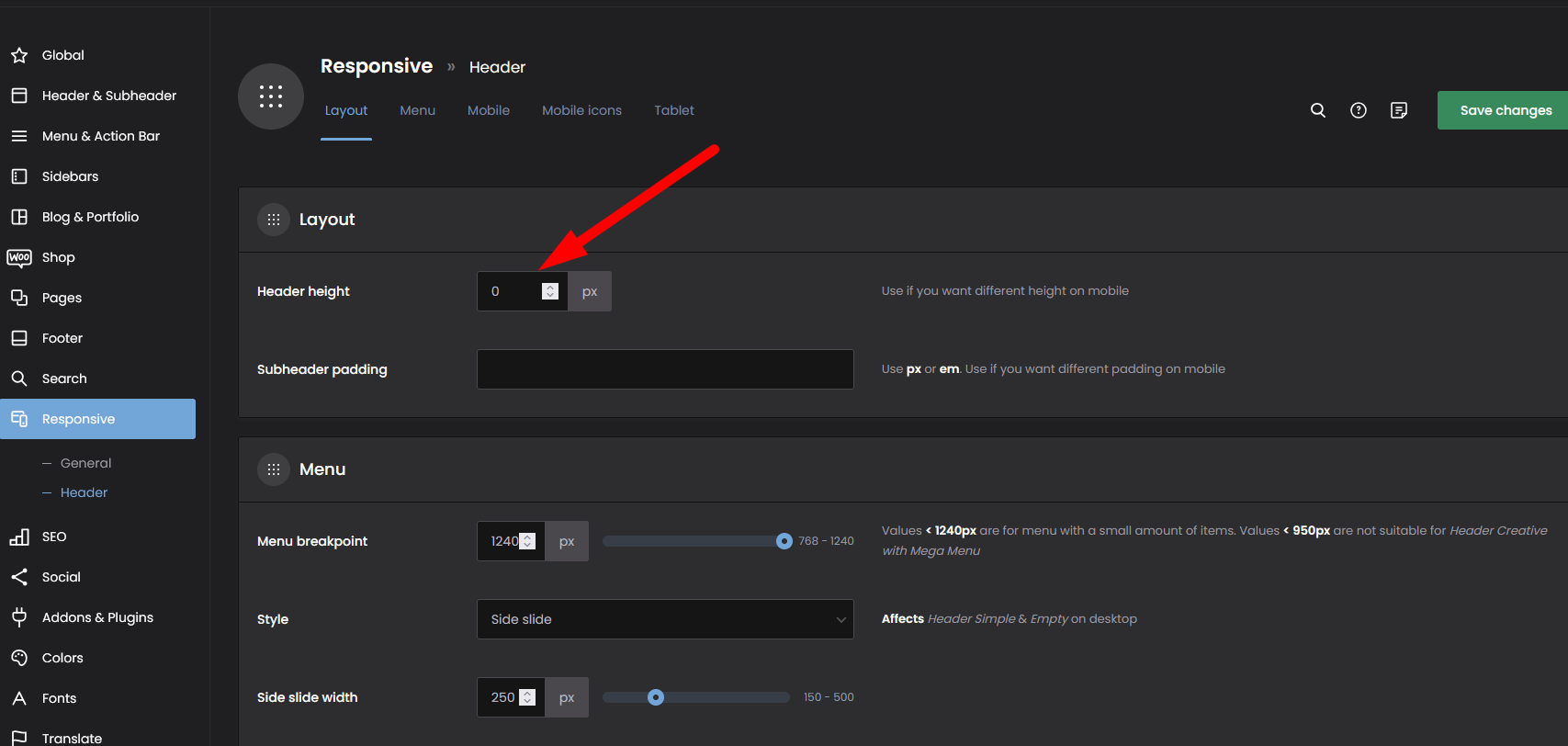
Task: Open the SEO sidebar section
Action: [x=53, y=537]
